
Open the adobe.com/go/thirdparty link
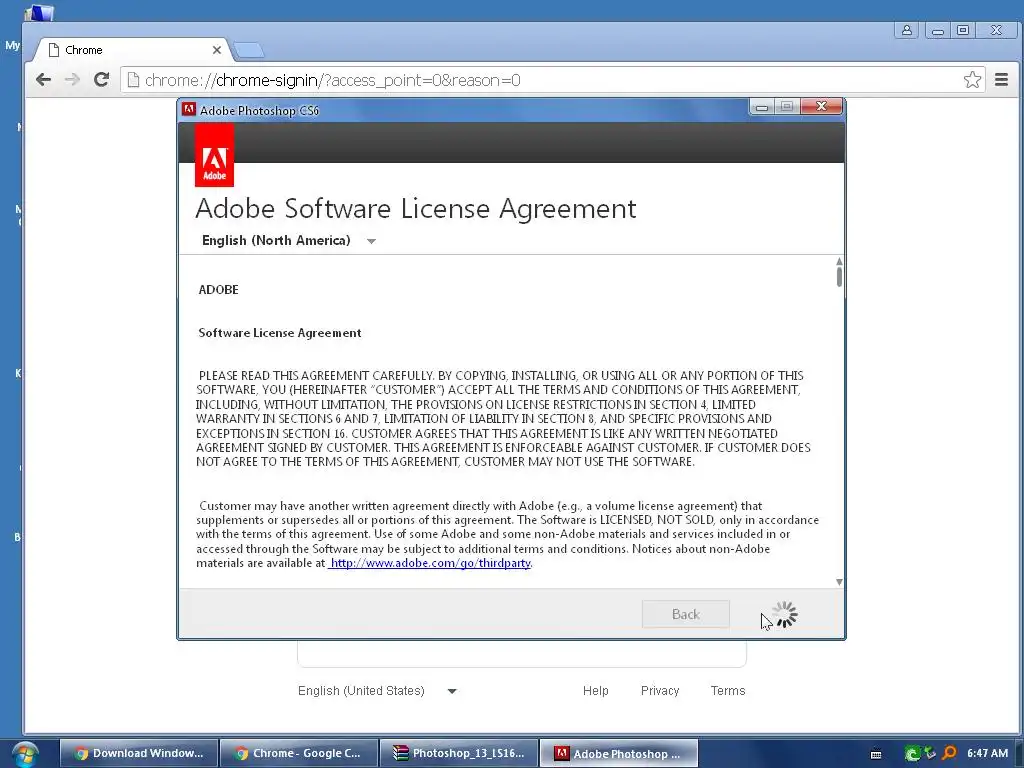point(429,563)
